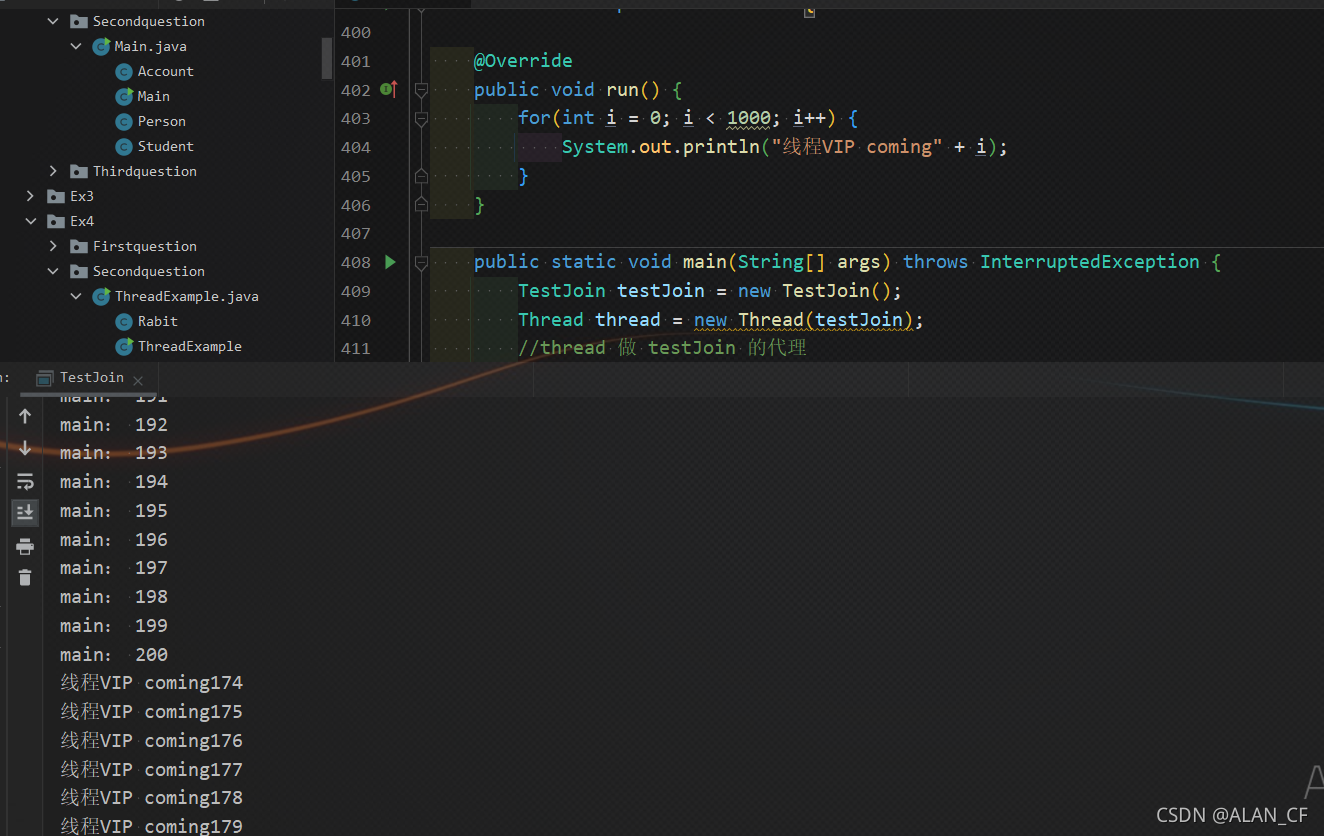Image resolution: width=1324 pixels, height=836 pixels.
Task: Click the Student class icon in tree
Action: [124, 146]
